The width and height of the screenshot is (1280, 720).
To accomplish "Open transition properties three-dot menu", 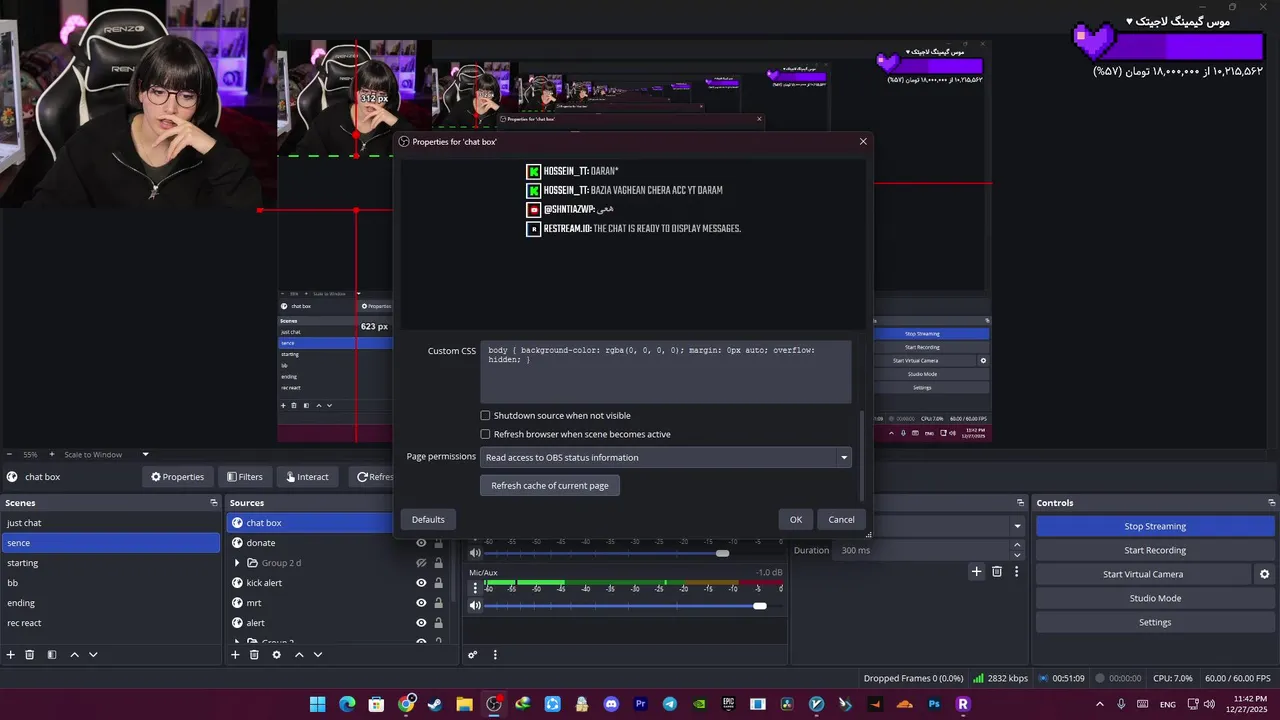I will click(x=1017, y=572).
